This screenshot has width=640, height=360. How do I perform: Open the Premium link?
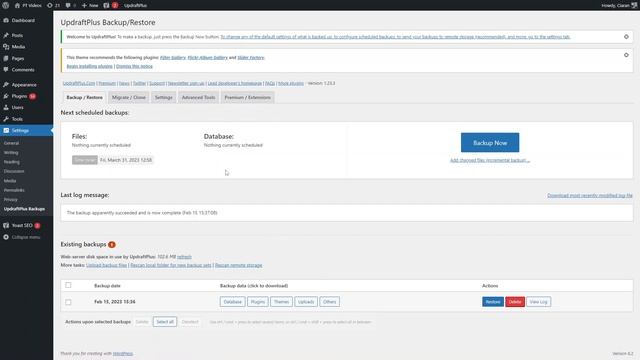pos(107,83)
